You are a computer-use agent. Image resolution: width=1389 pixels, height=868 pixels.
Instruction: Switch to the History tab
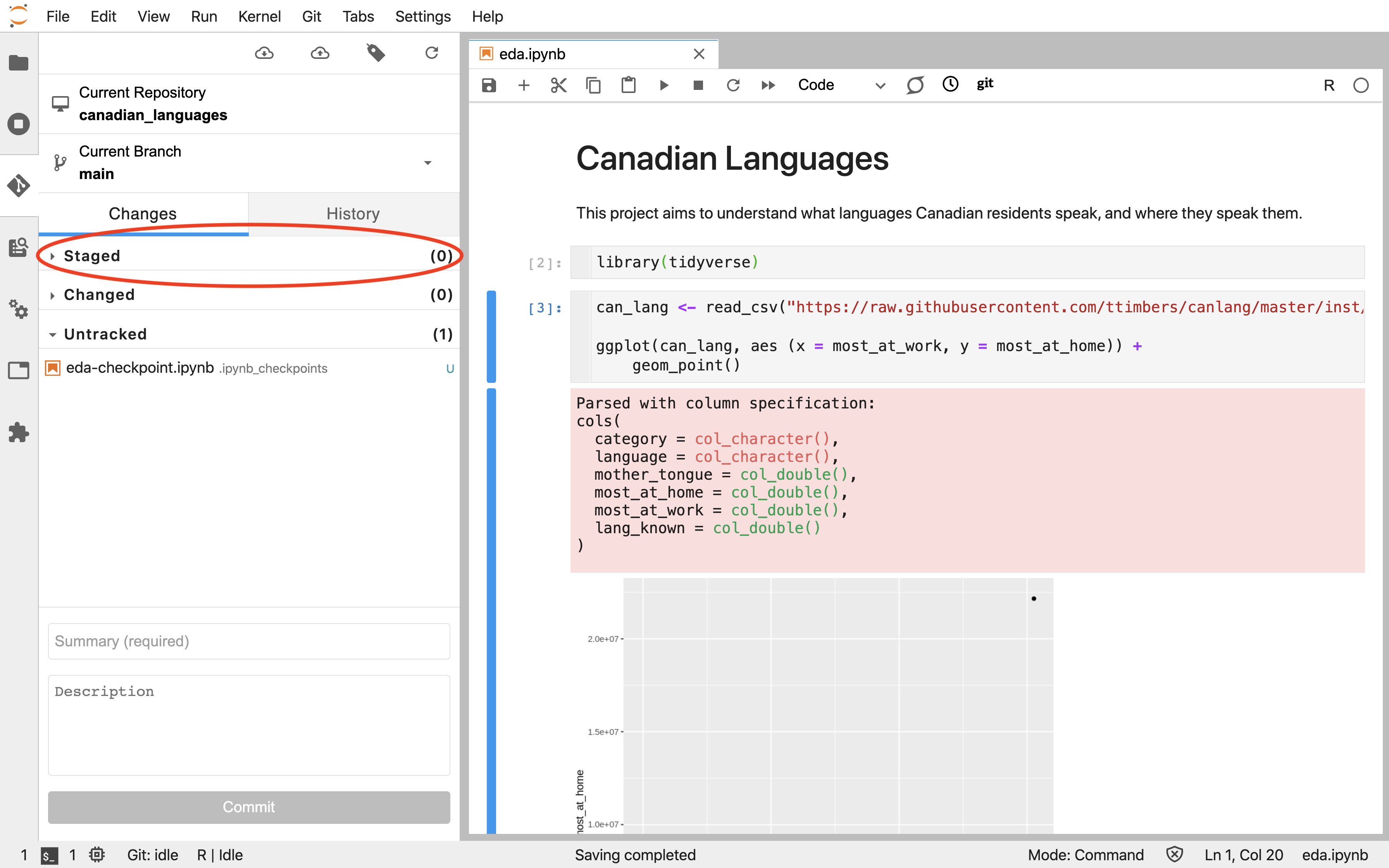click(x=353, y=214)
